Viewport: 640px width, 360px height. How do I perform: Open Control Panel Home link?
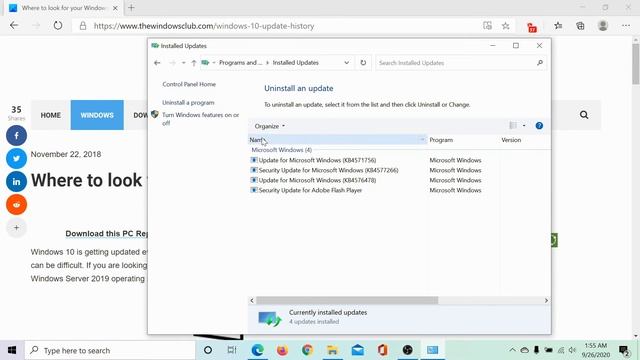[x=189, y=84]
